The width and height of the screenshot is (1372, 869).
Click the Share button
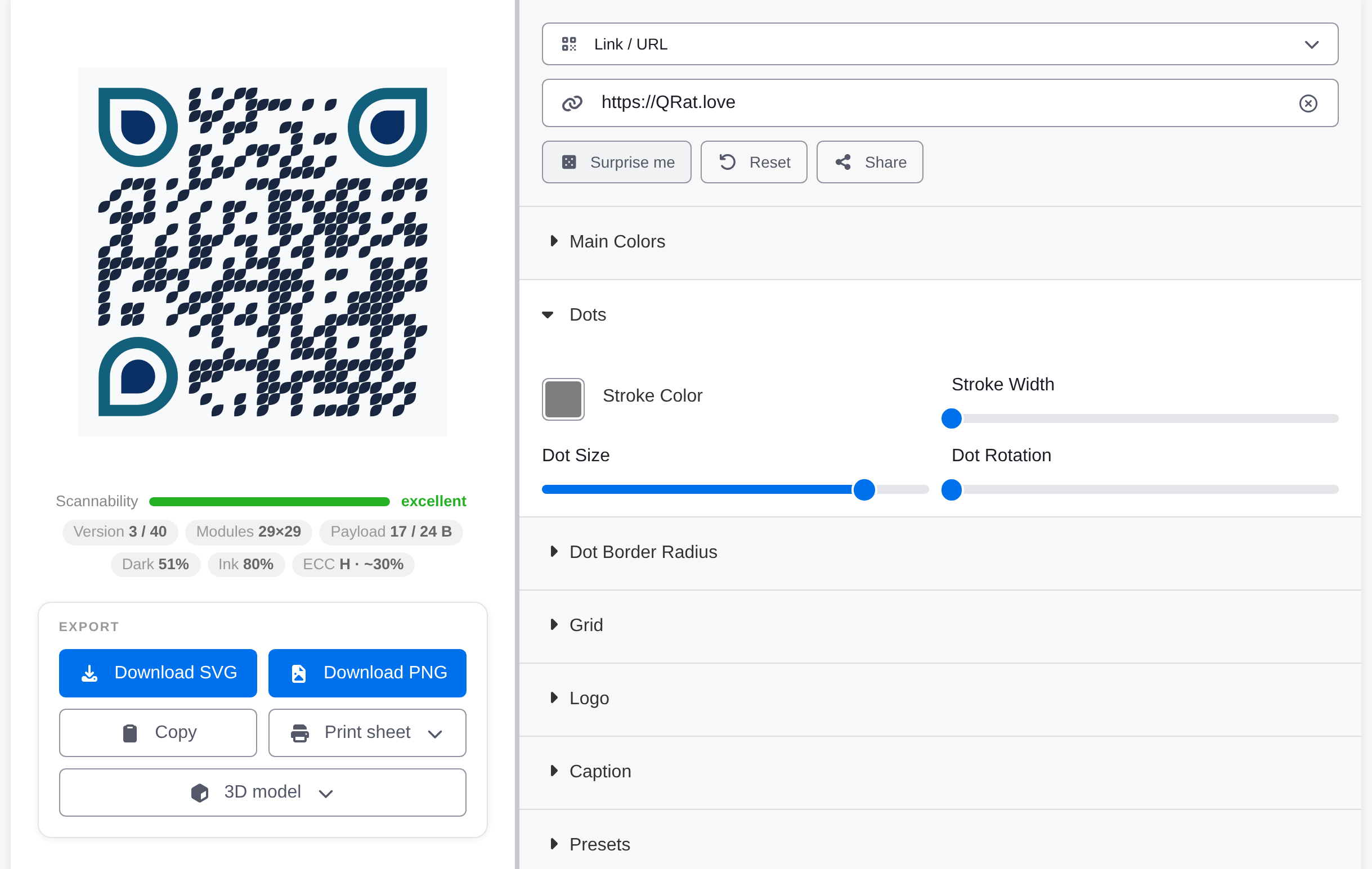(869, 163)
